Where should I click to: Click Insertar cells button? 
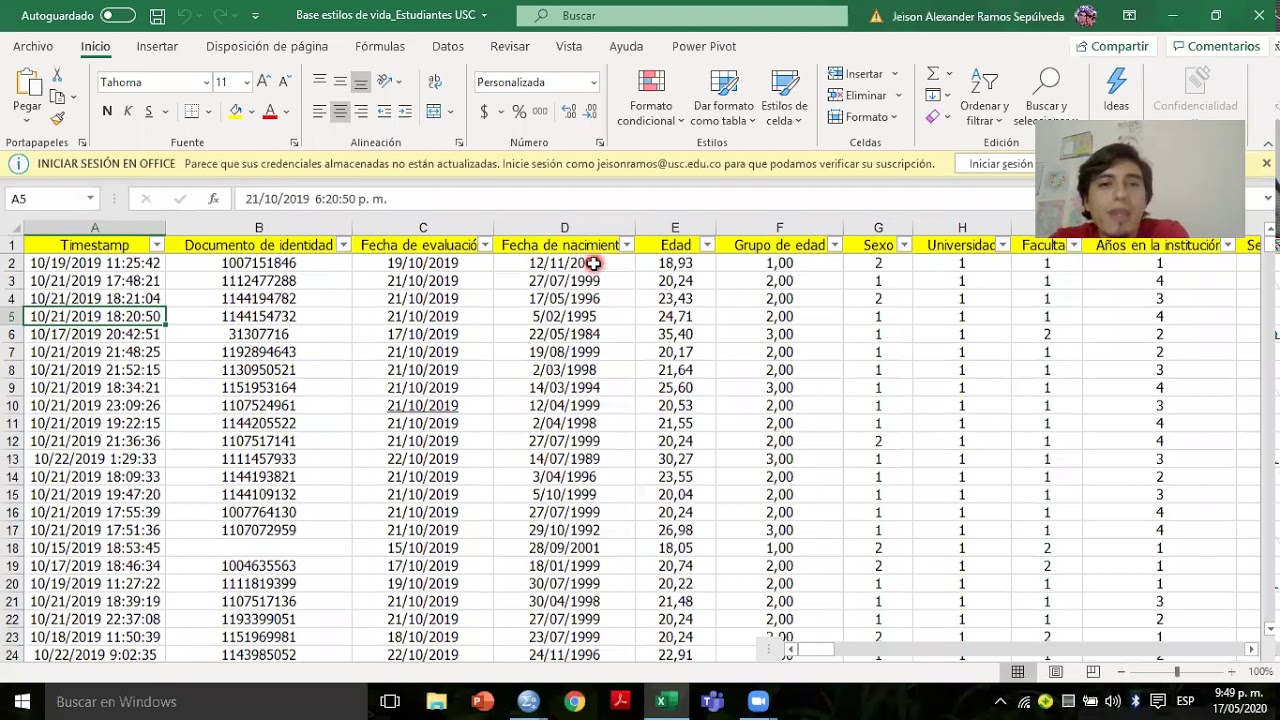856,74
